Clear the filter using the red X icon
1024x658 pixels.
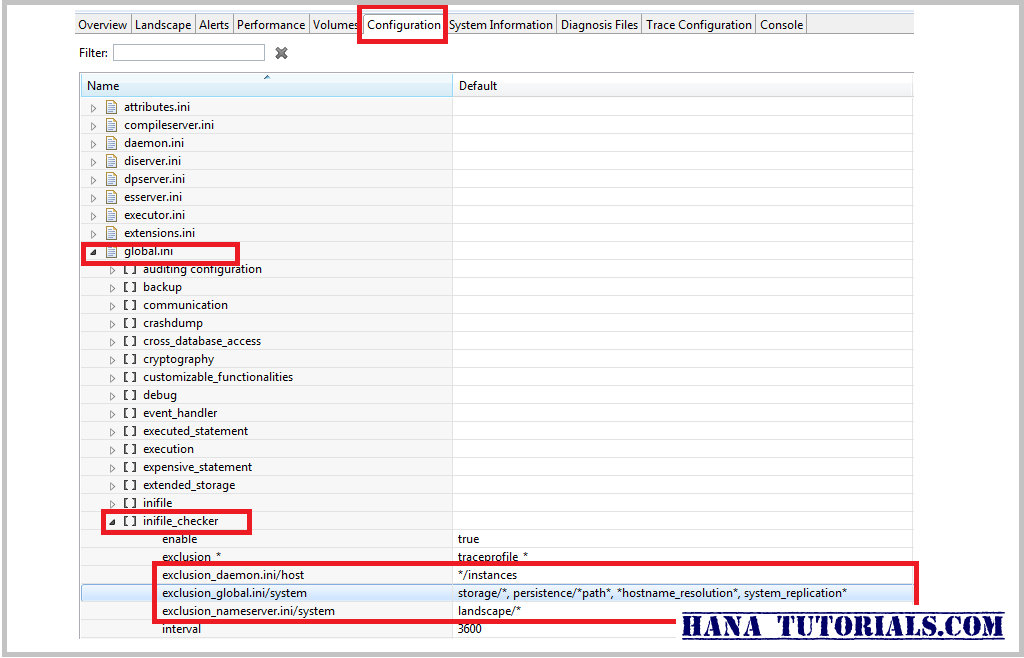pyautogui.click(x=281, y=52)
